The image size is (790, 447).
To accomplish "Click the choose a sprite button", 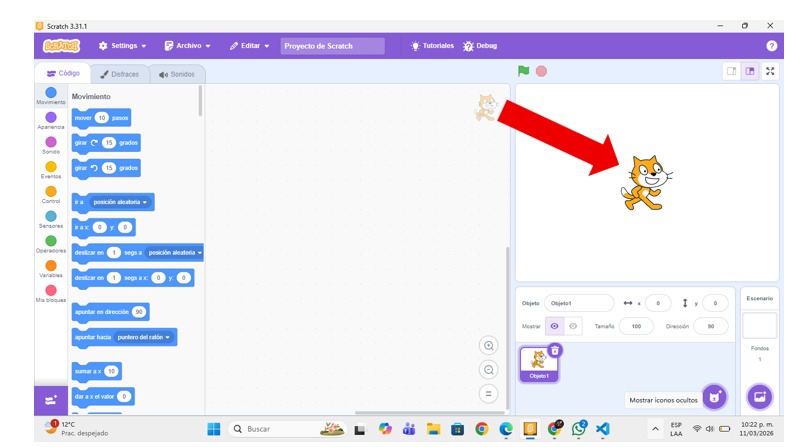I will click(x=714, y=397).
